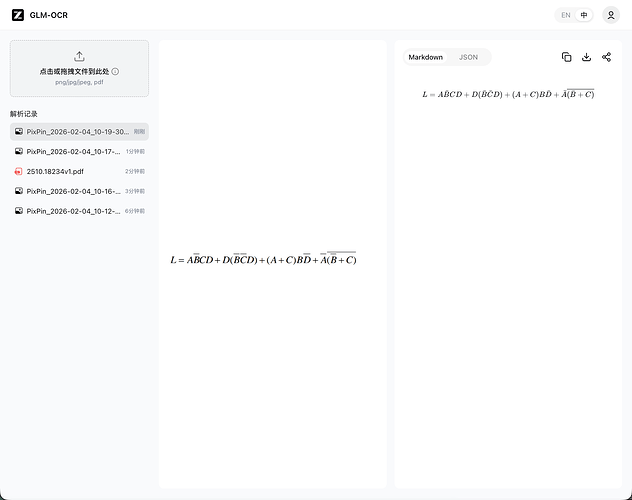This screenshot has width=632, height=500.
Task: Click the 2分钟前 timestamp
Action: (135, 171)
